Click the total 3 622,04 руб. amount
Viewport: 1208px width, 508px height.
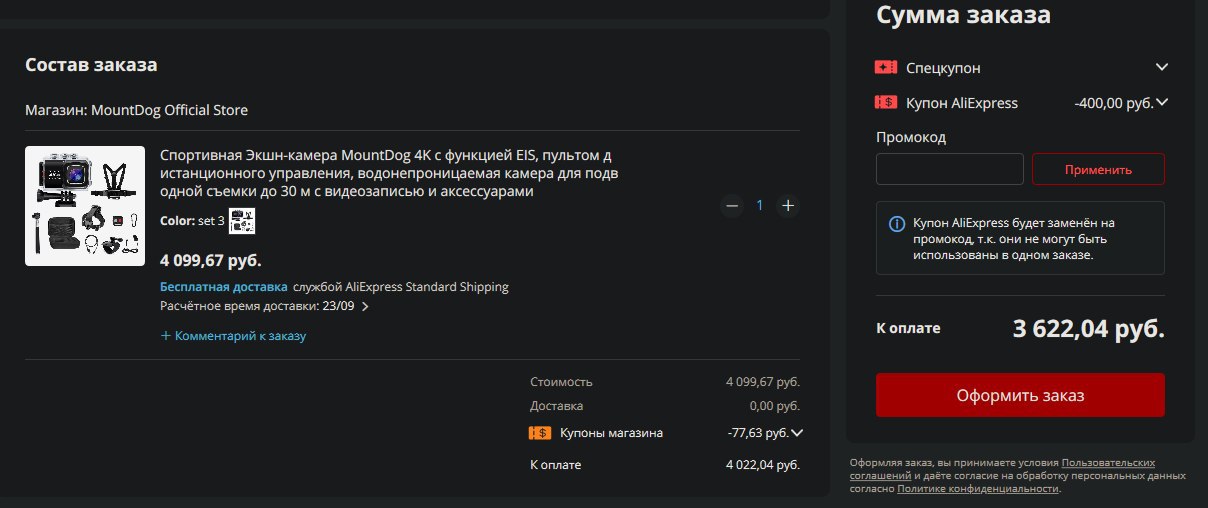tap(1089, 328)
